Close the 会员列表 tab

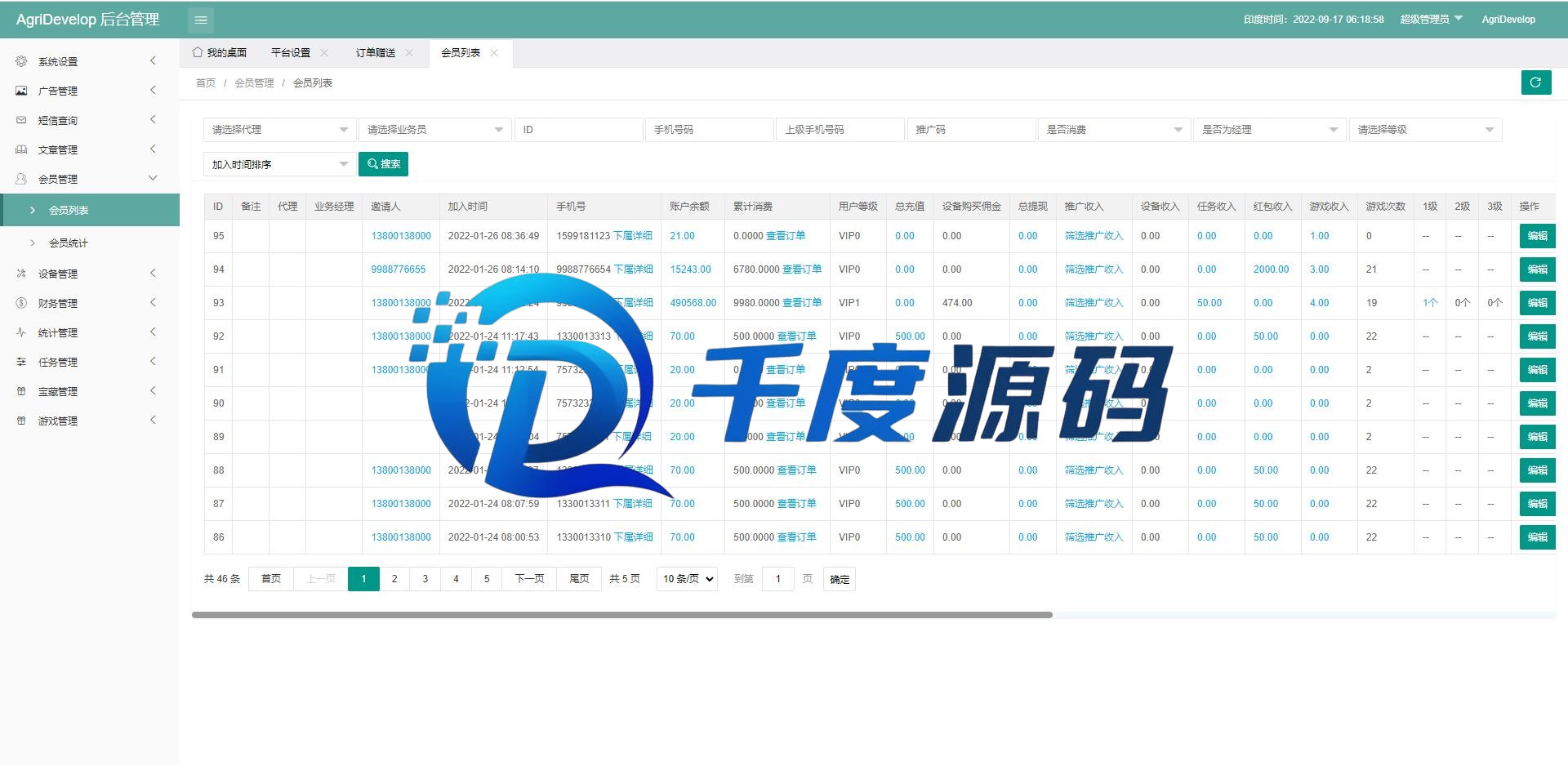(494, 52)
